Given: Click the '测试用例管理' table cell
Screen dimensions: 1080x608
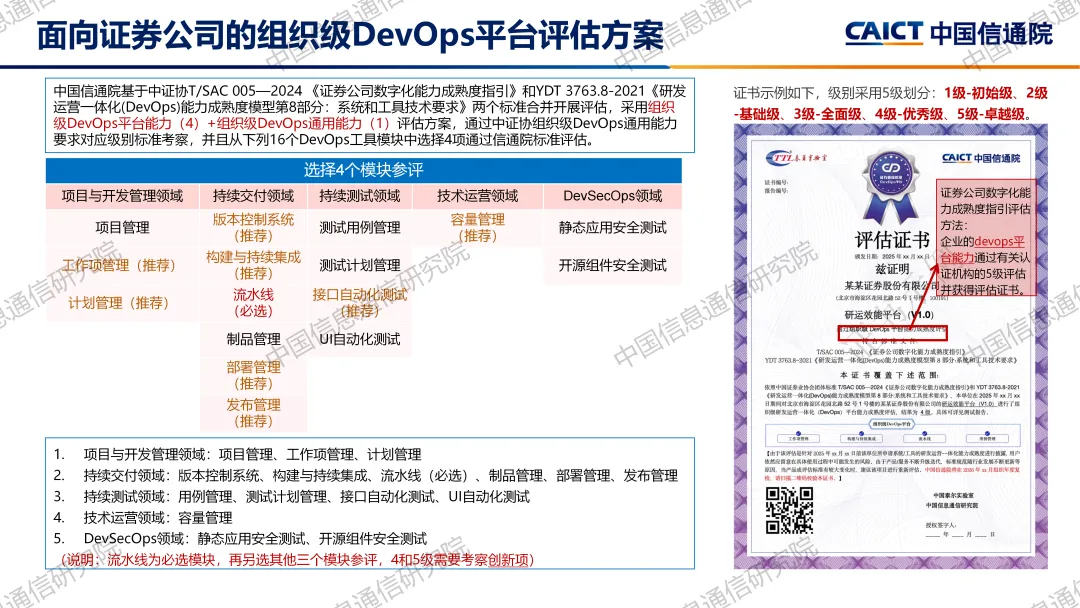Looking at the screenshot, I should (x=360, y=228).
